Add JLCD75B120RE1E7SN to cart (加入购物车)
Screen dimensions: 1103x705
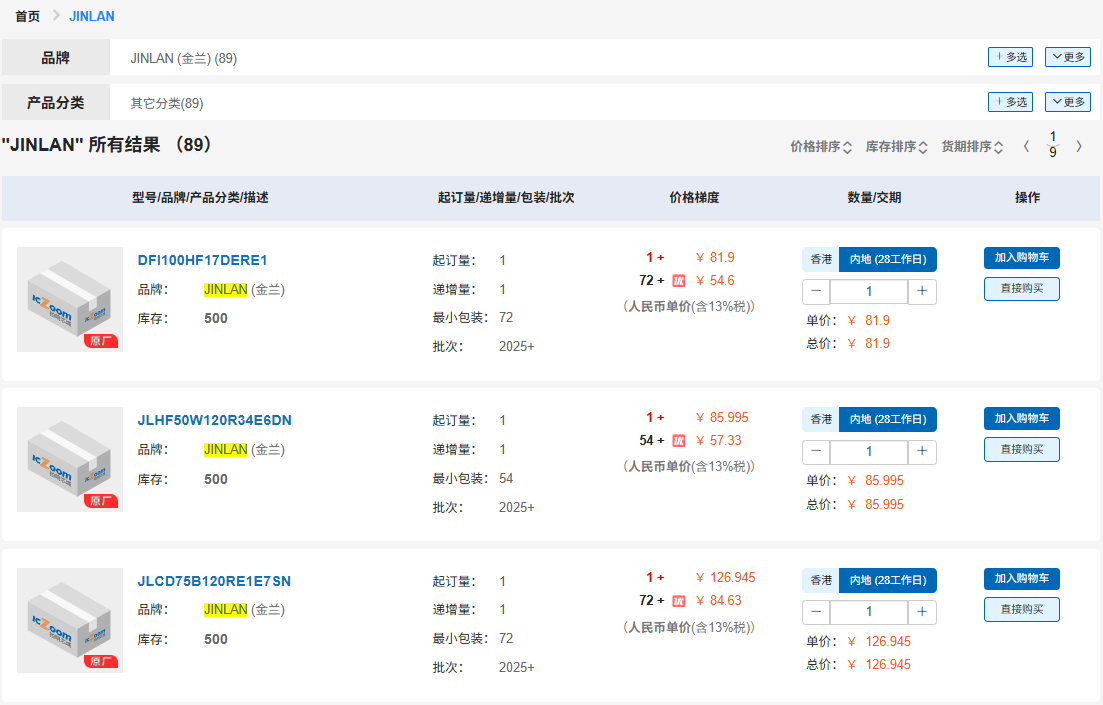coord(1021,578)
